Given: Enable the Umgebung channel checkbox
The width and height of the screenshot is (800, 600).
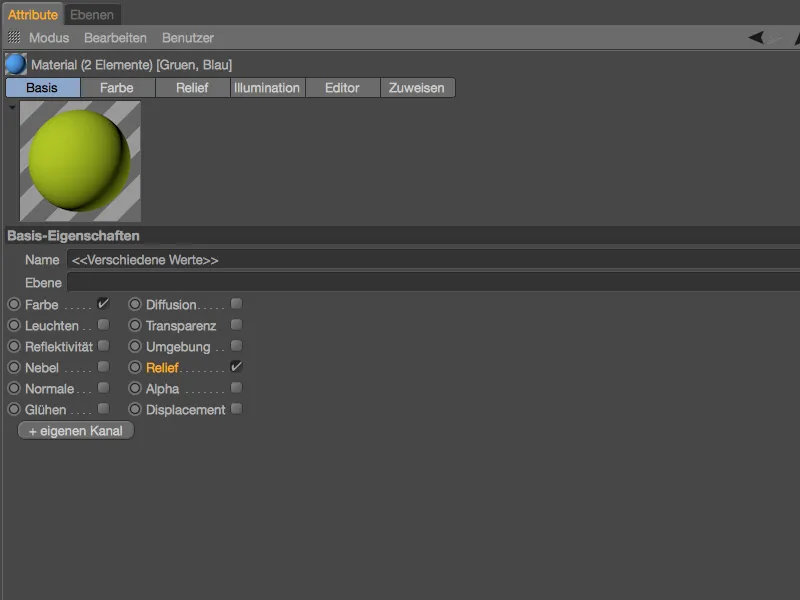Looking at the screenshot, I should coord(236,345).
